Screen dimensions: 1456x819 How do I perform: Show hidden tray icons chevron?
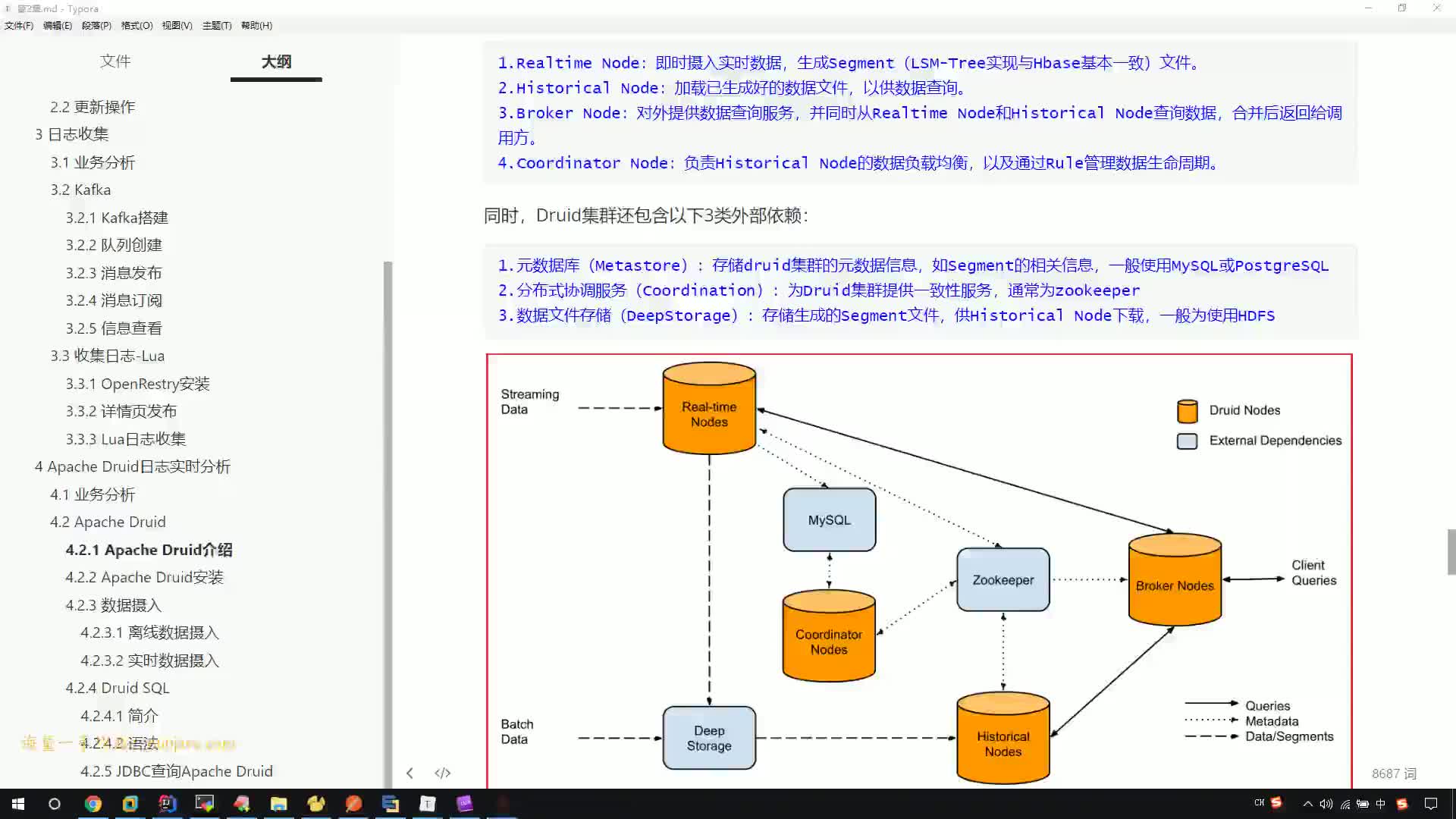[1307, 804]
